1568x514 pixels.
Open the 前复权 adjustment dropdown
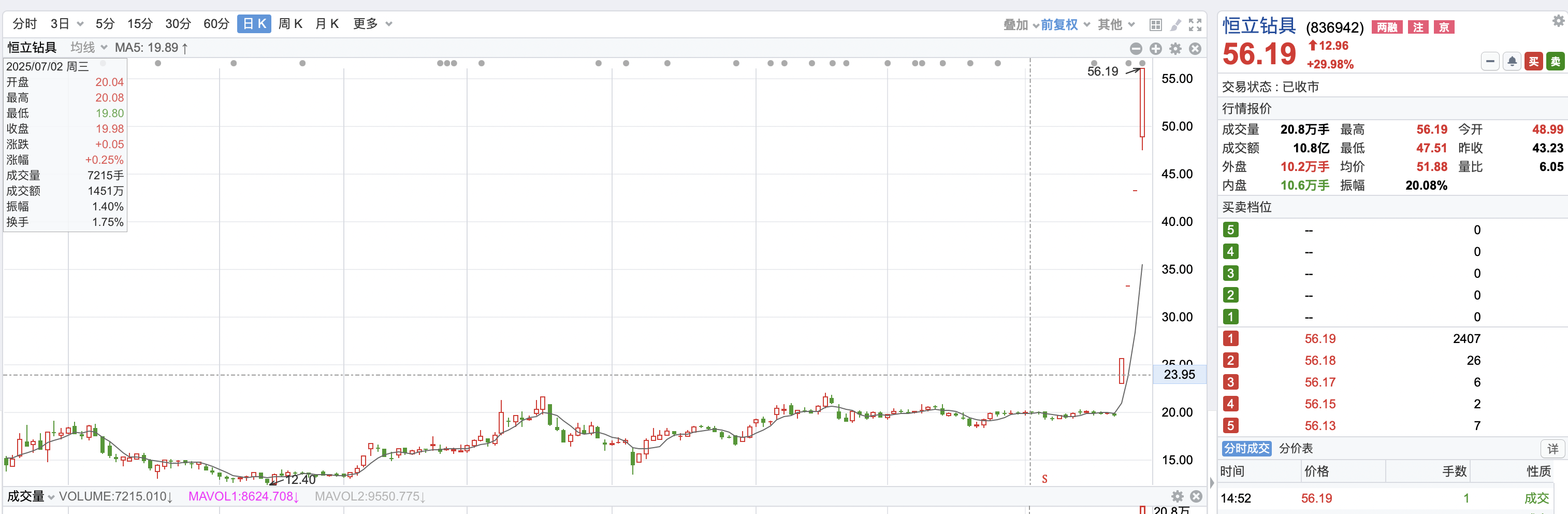[1086, 24]
